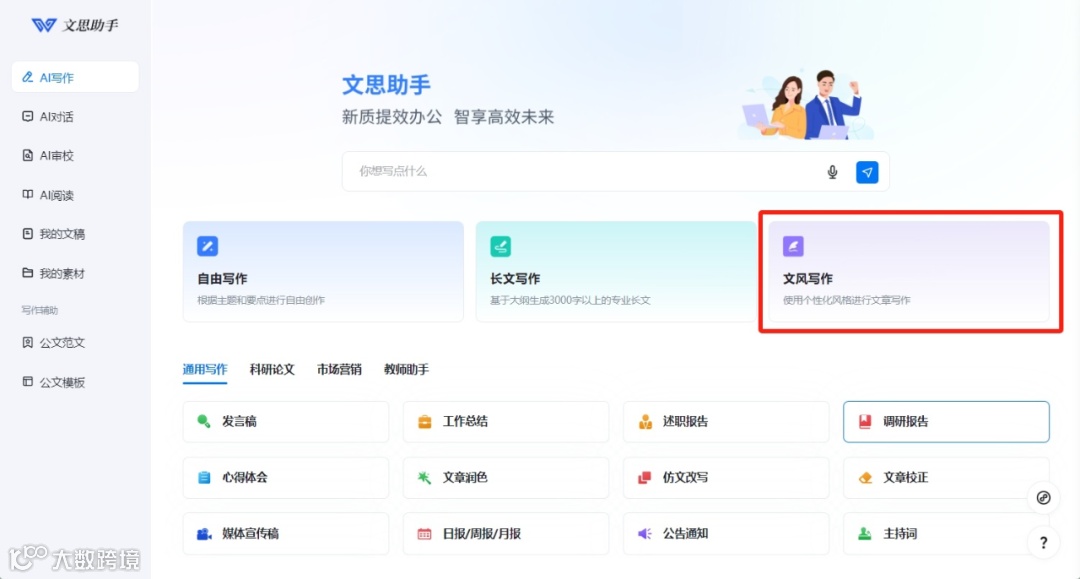Click the 调研报告 red book icon
Screen dimensions: 1080x579
[865, 421]
